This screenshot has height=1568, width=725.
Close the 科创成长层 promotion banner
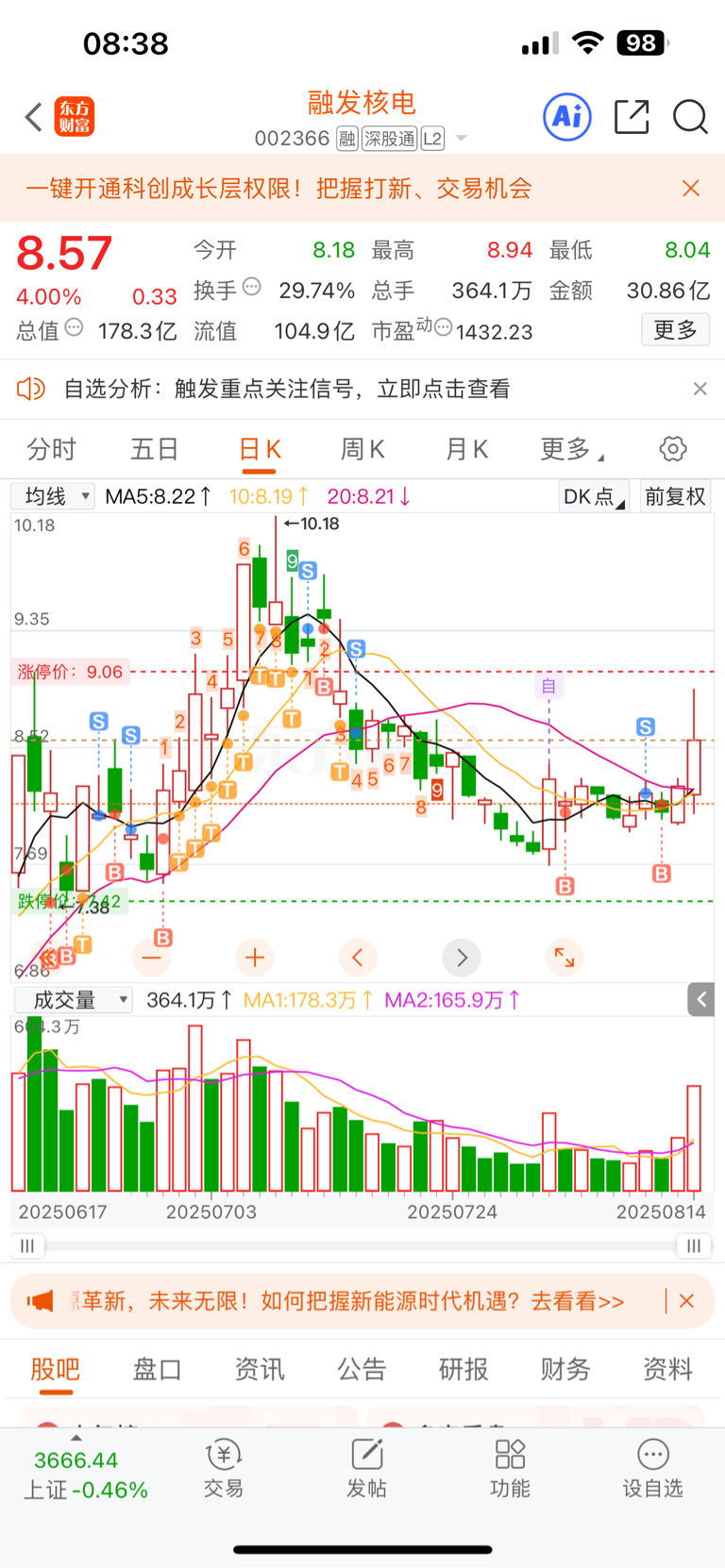pos(691,189)
